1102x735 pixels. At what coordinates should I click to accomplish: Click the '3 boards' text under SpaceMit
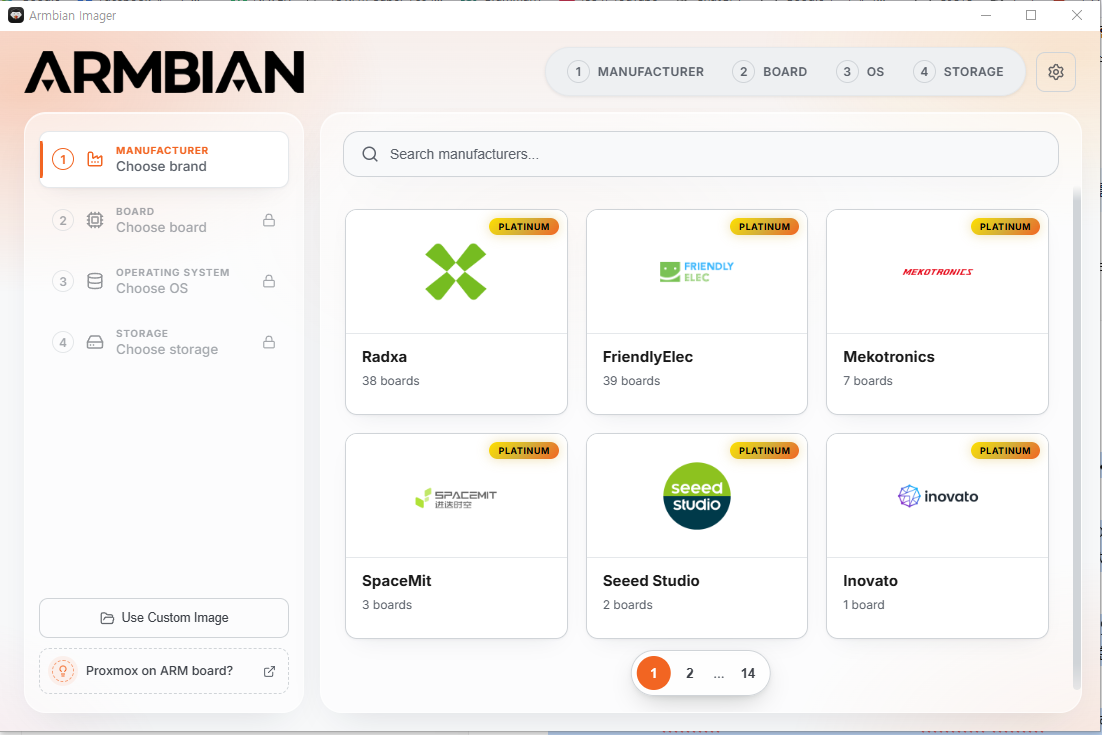click(x=387, y=605)
